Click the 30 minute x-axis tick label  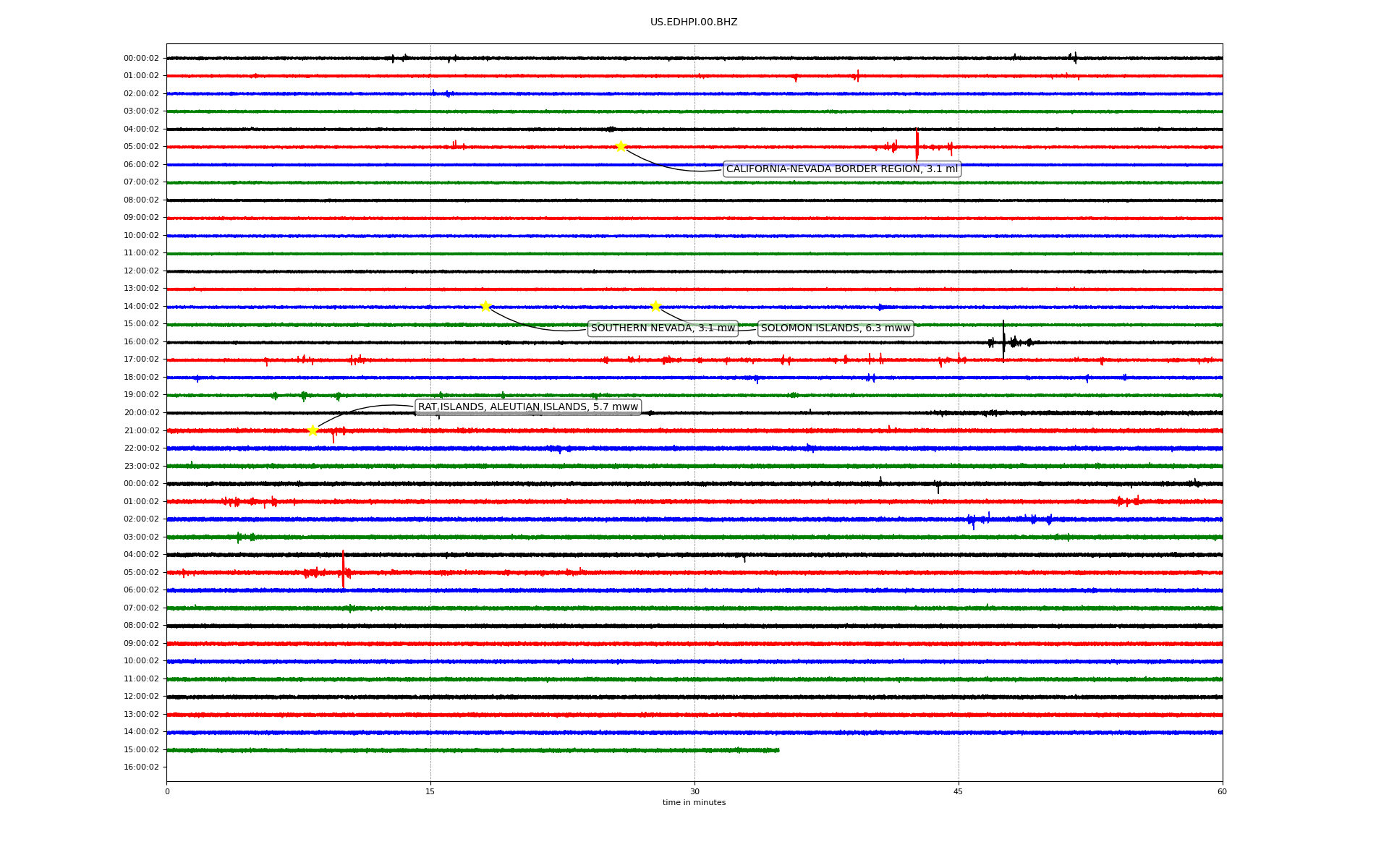click(x=694, y=791)
